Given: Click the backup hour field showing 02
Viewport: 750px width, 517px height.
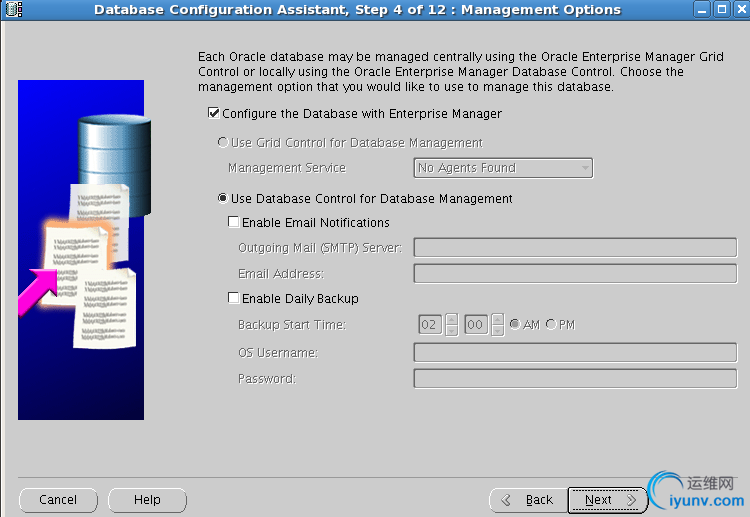Looking at the screenshot, I should click(x=430, y=325).
